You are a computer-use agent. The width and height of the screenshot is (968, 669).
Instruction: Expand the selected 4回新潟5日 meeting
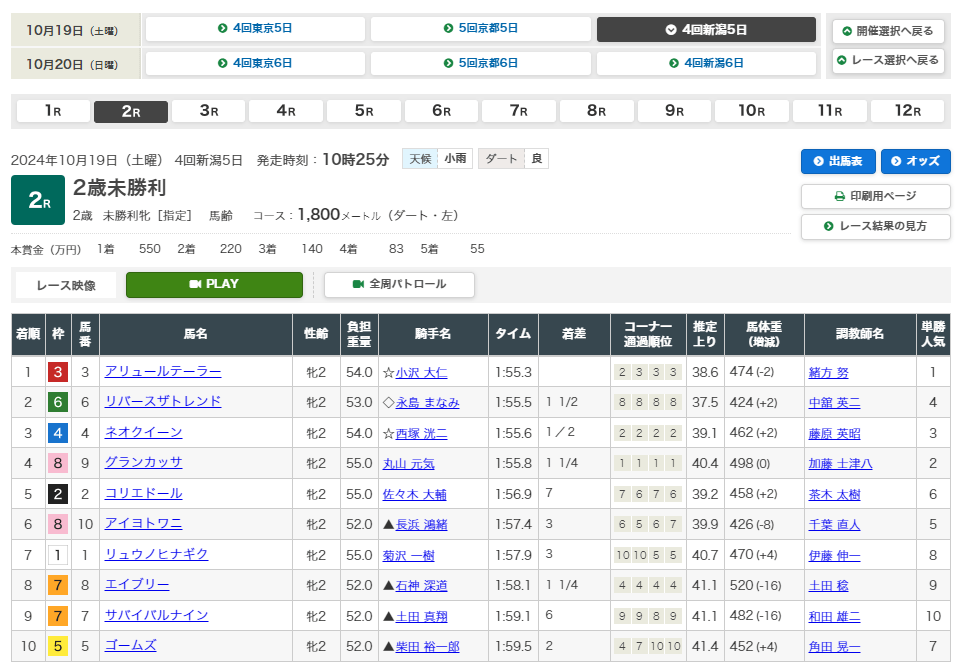[x=706, y=29]
